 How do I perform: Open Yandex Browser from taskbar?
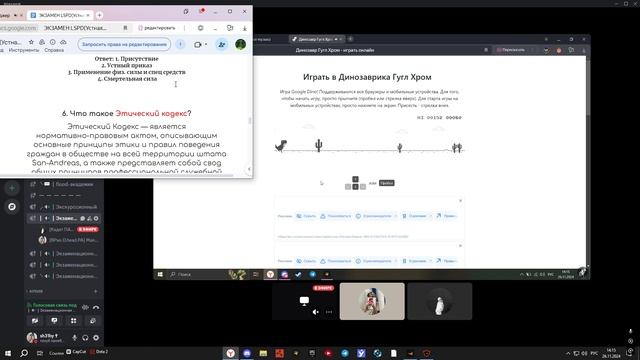tap(231, 353)
